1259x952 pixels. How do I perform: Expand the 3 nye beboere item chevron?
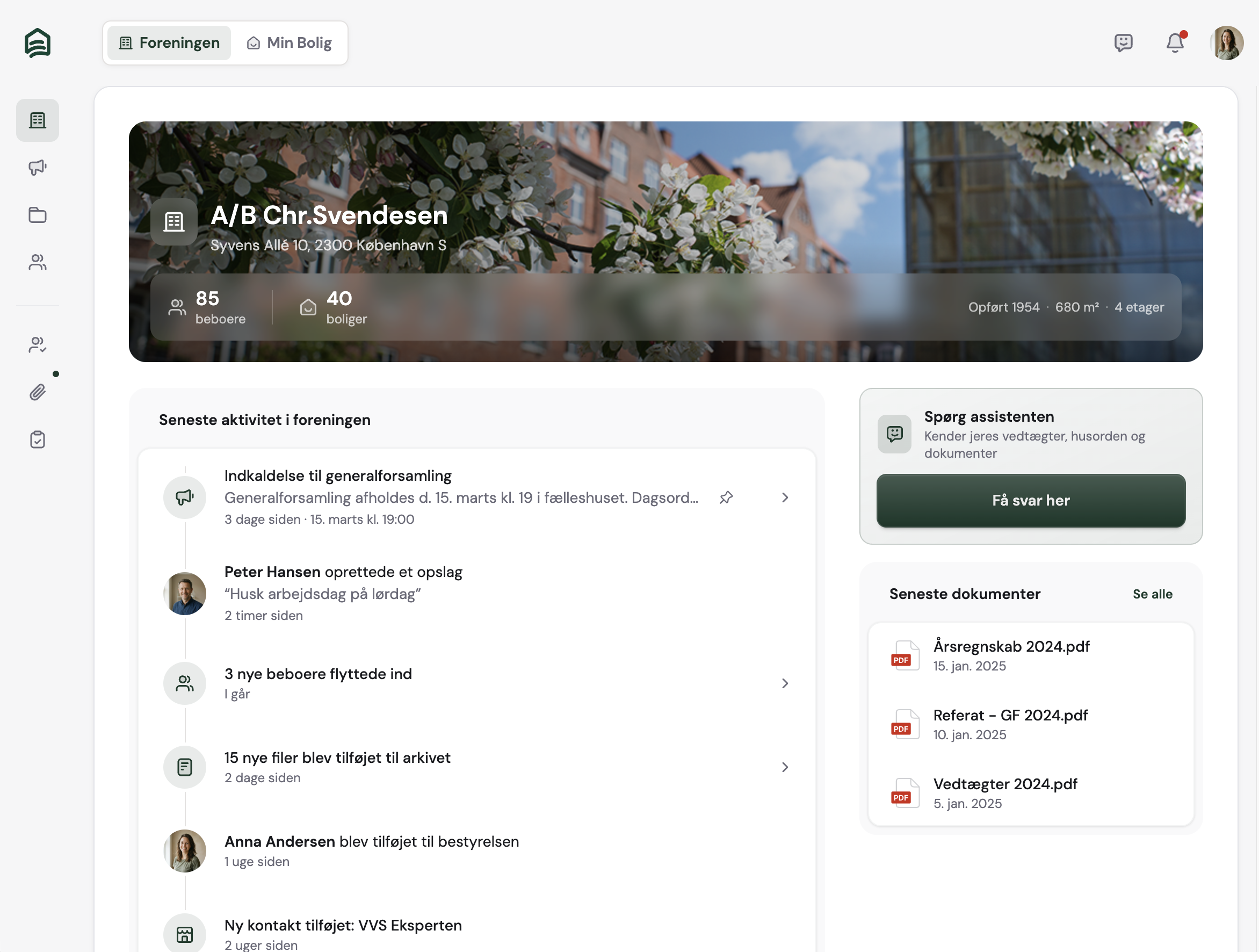(785, 683)
